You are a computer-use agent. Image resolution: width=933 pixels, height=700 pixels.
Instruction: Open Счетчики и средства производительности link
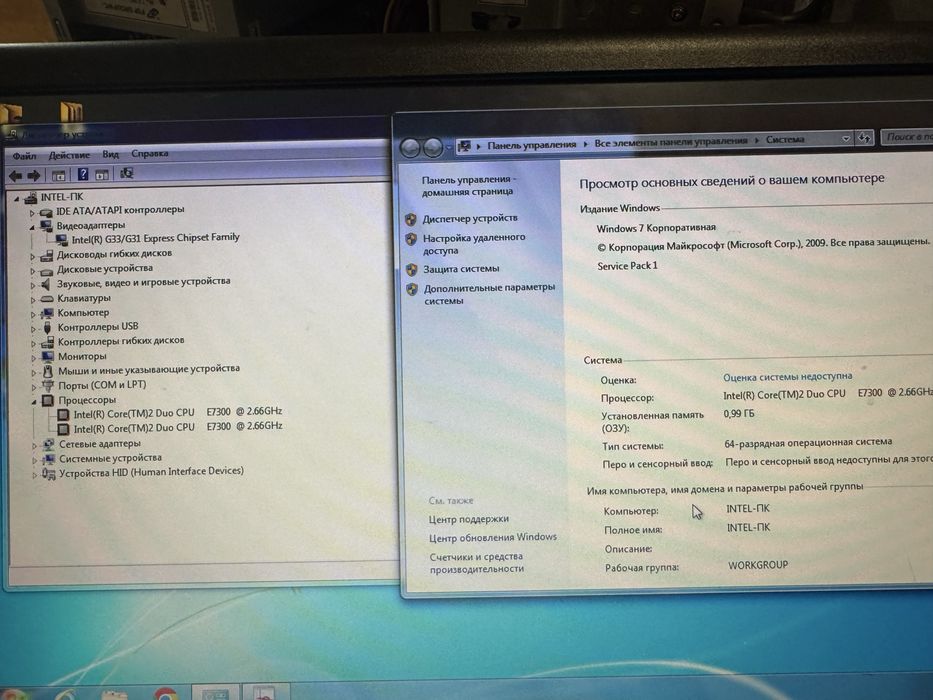tap(477, 562)
